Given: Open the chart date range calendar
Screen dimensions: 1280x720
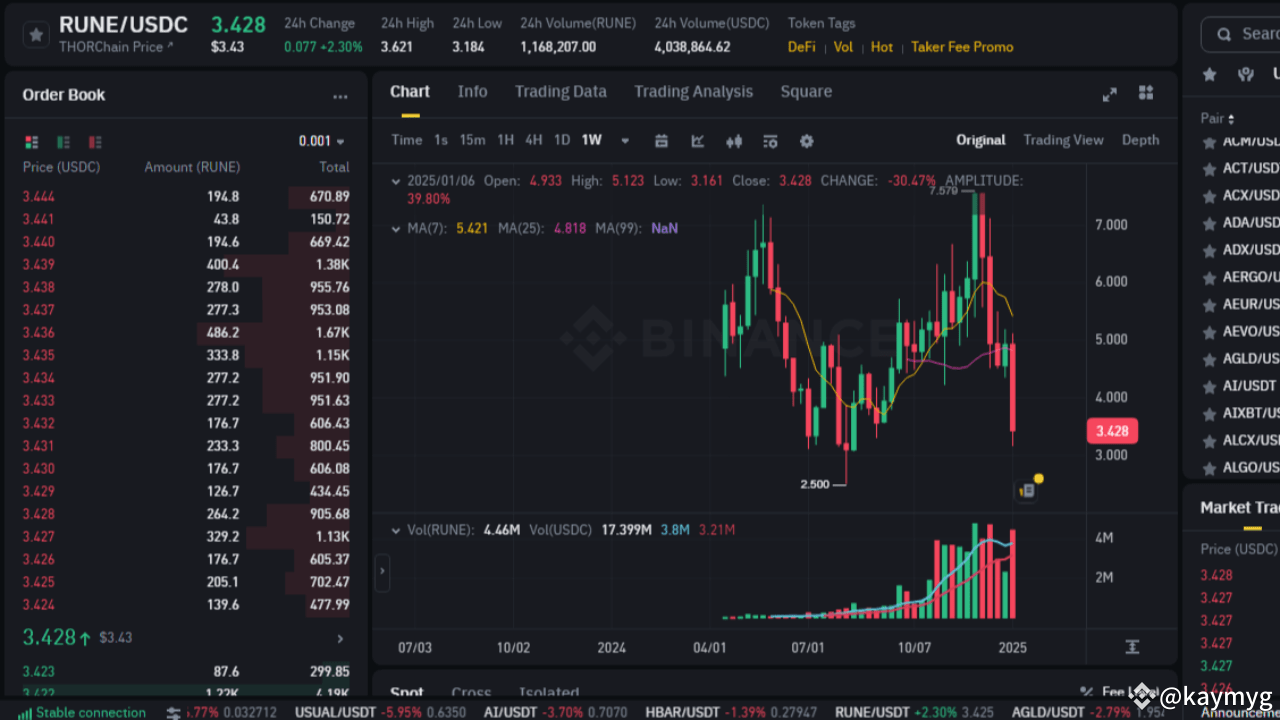Looking at the screenshot, I should [661, 141].
